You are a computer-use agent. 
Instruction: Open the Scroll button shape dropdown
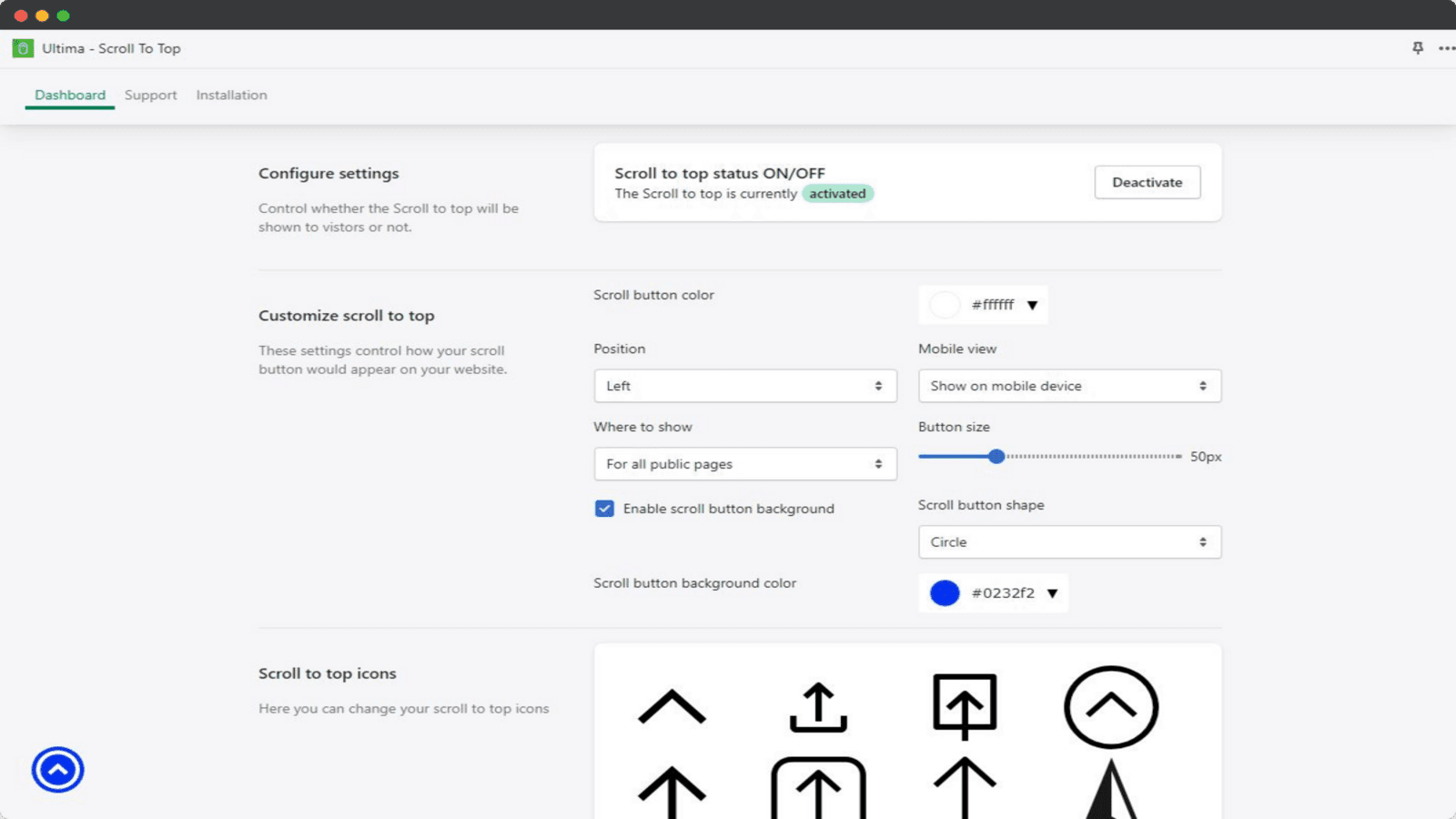tap(1069, 542)
